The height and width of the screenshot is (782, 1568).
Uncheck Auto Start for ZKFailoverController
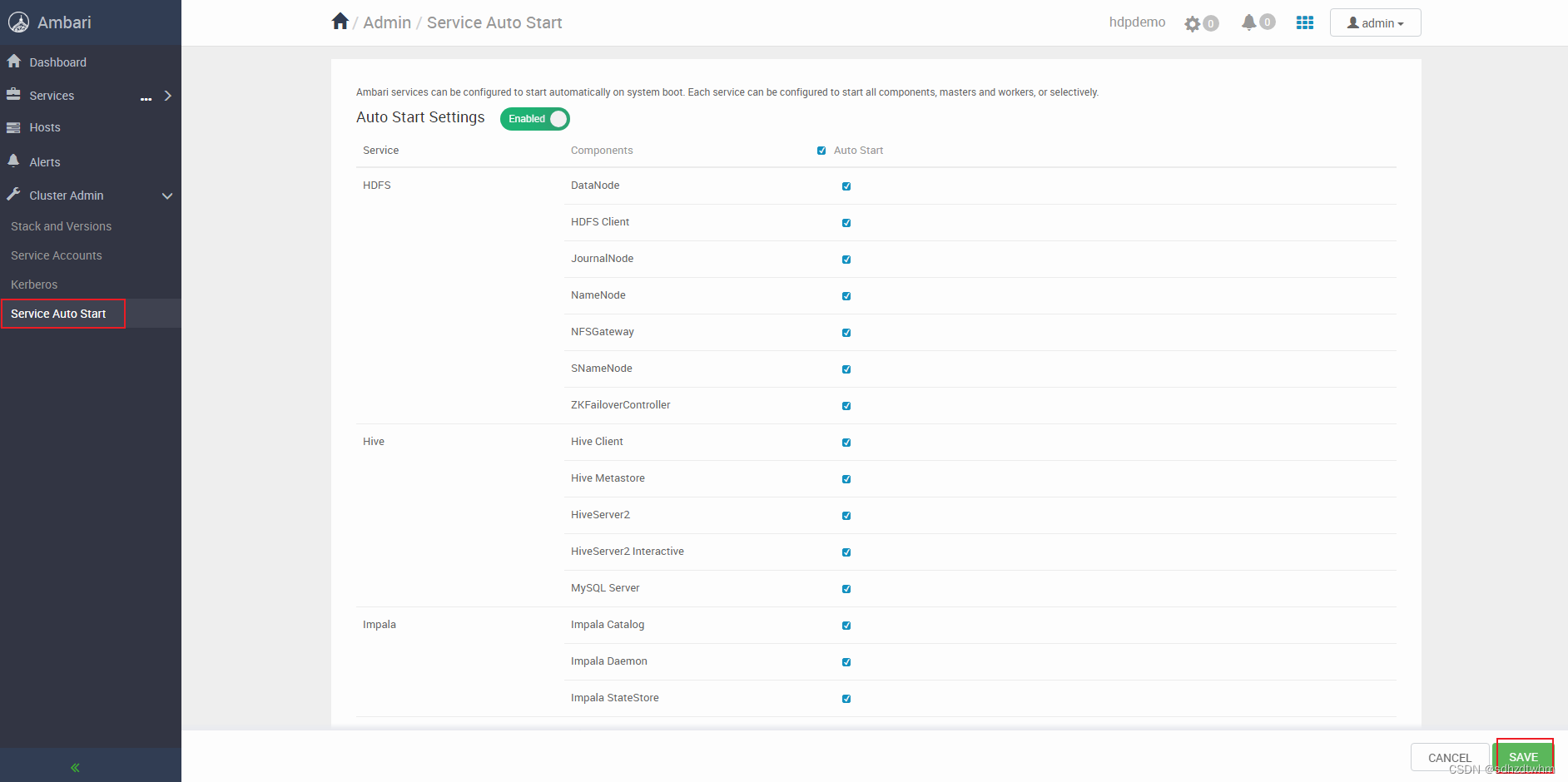click(x=846, y=406)
